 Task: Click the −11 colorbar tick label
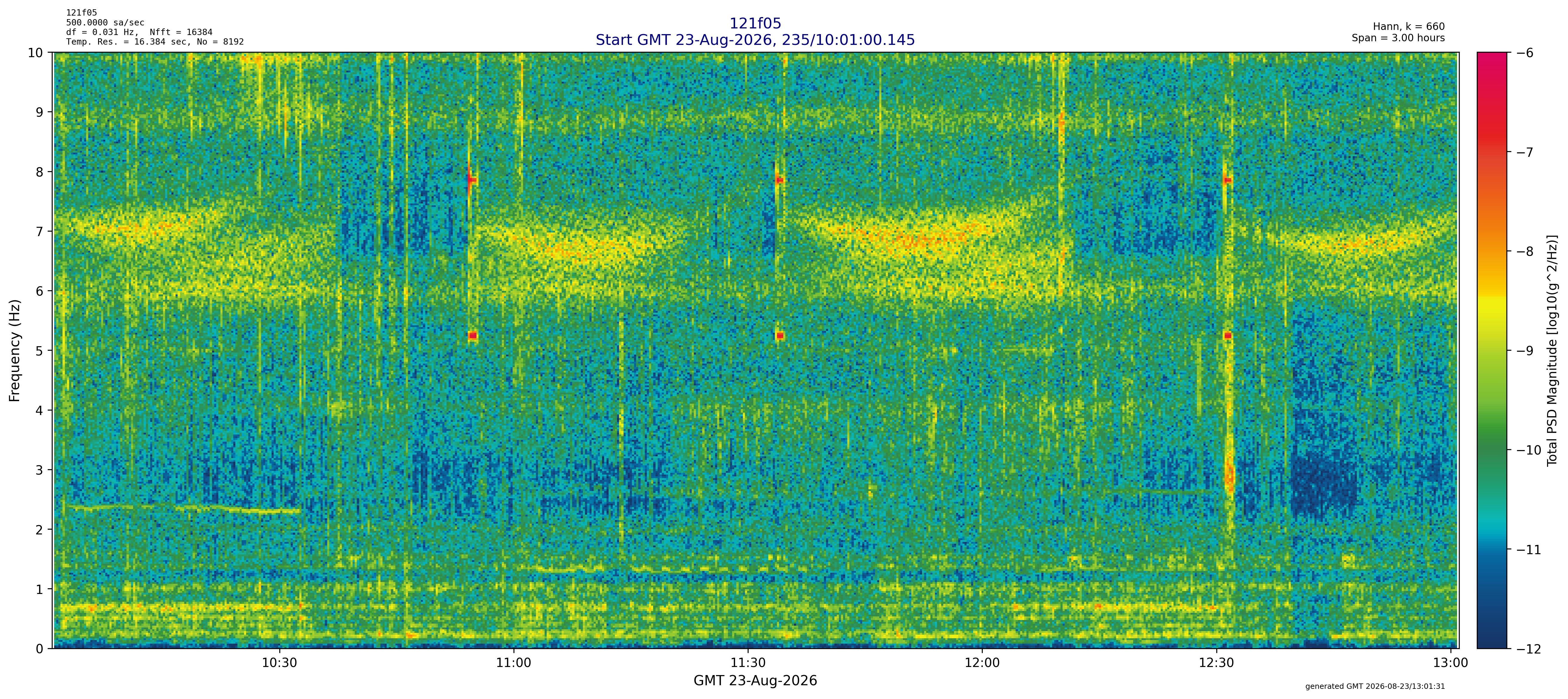[x=1529, y=550]
